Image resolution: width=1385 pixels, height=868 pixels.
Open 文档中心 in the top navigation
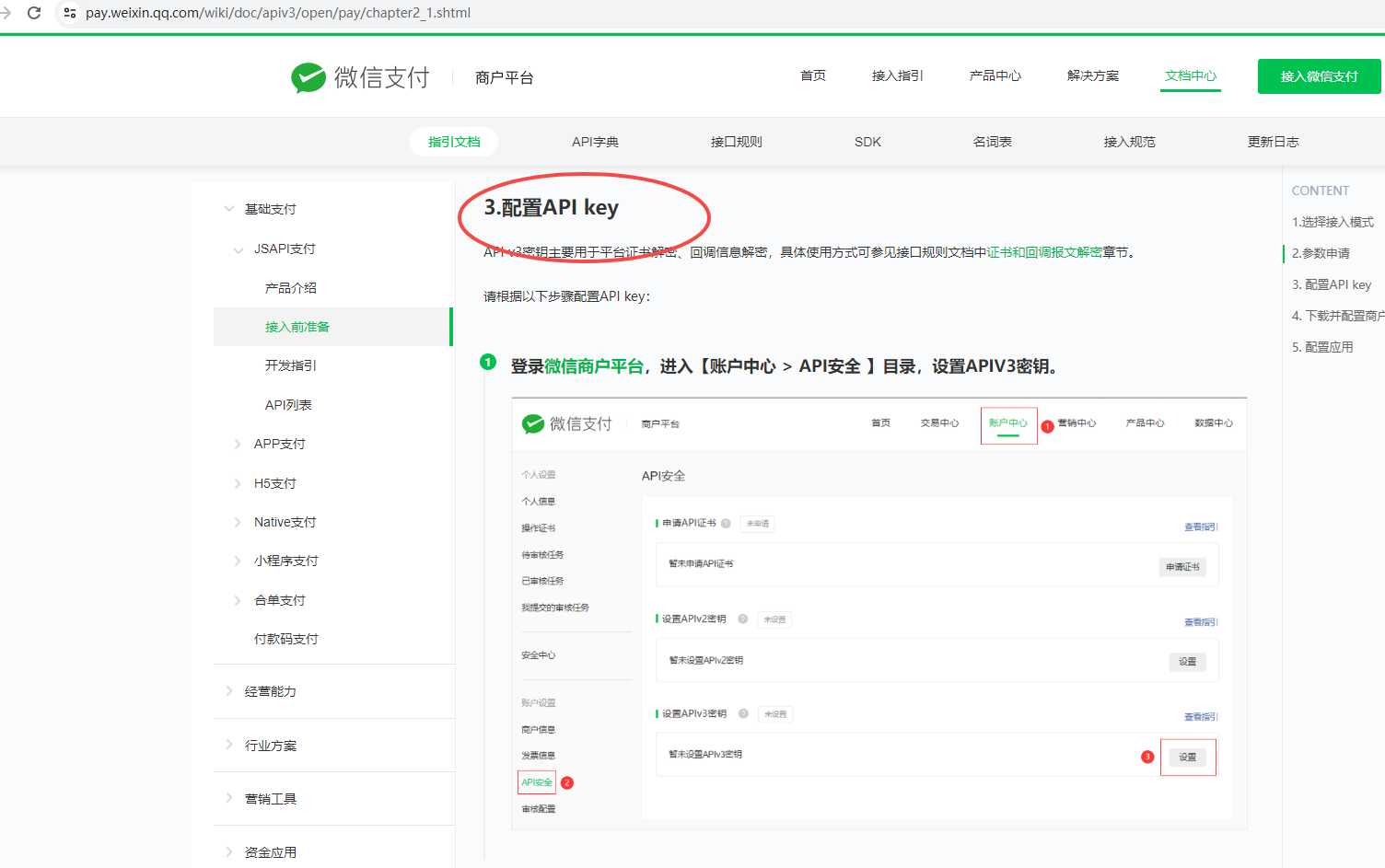[1191, 75]
